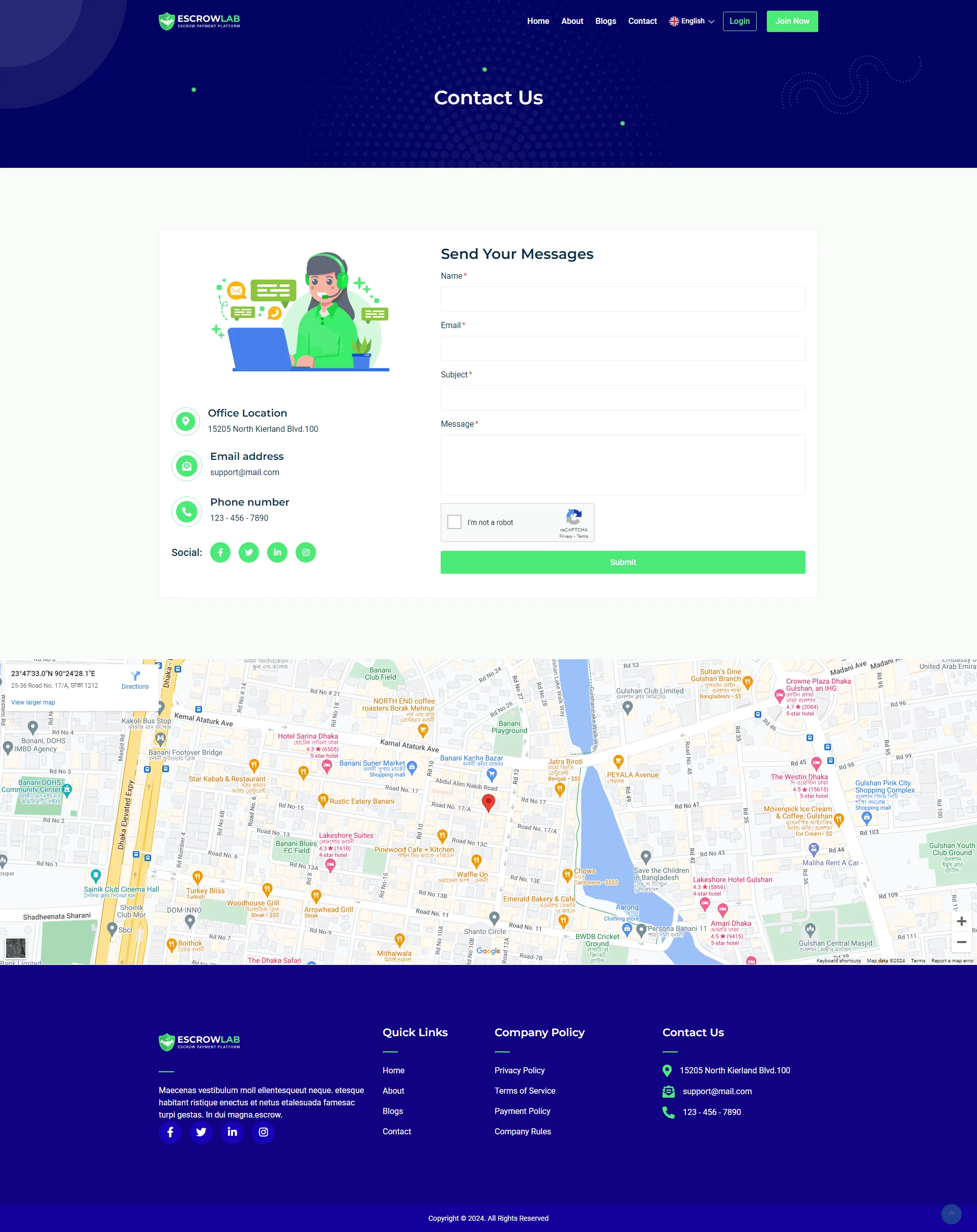Submit the contact message form
This screenshot has height=1232, width=977.
tap(622, 562)
